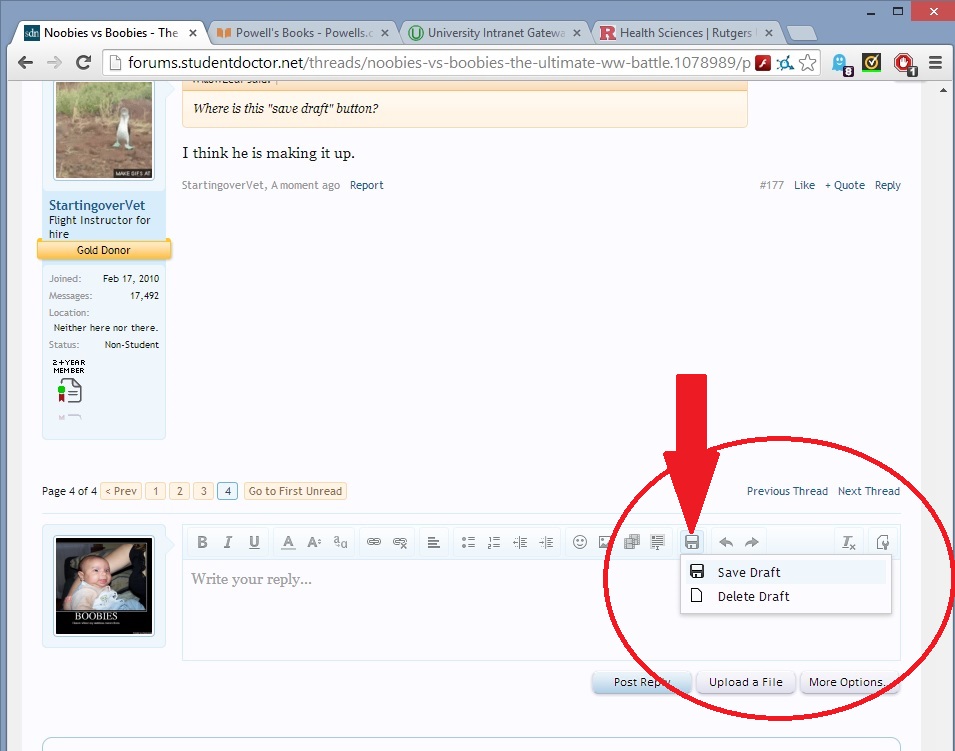Image resolution: width=955 pixels, height=751 pixels.
Task: Redo the last edit in the editor
Action: [x=752, y=542]
